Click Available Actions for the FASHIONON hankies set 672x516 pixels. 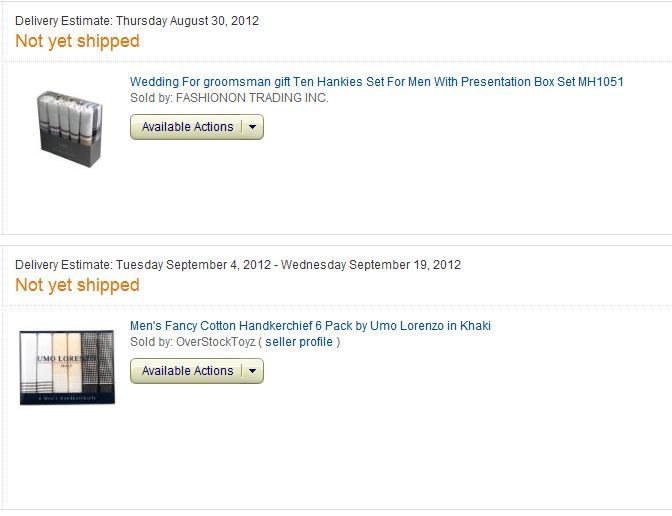[x=187, y=127]
